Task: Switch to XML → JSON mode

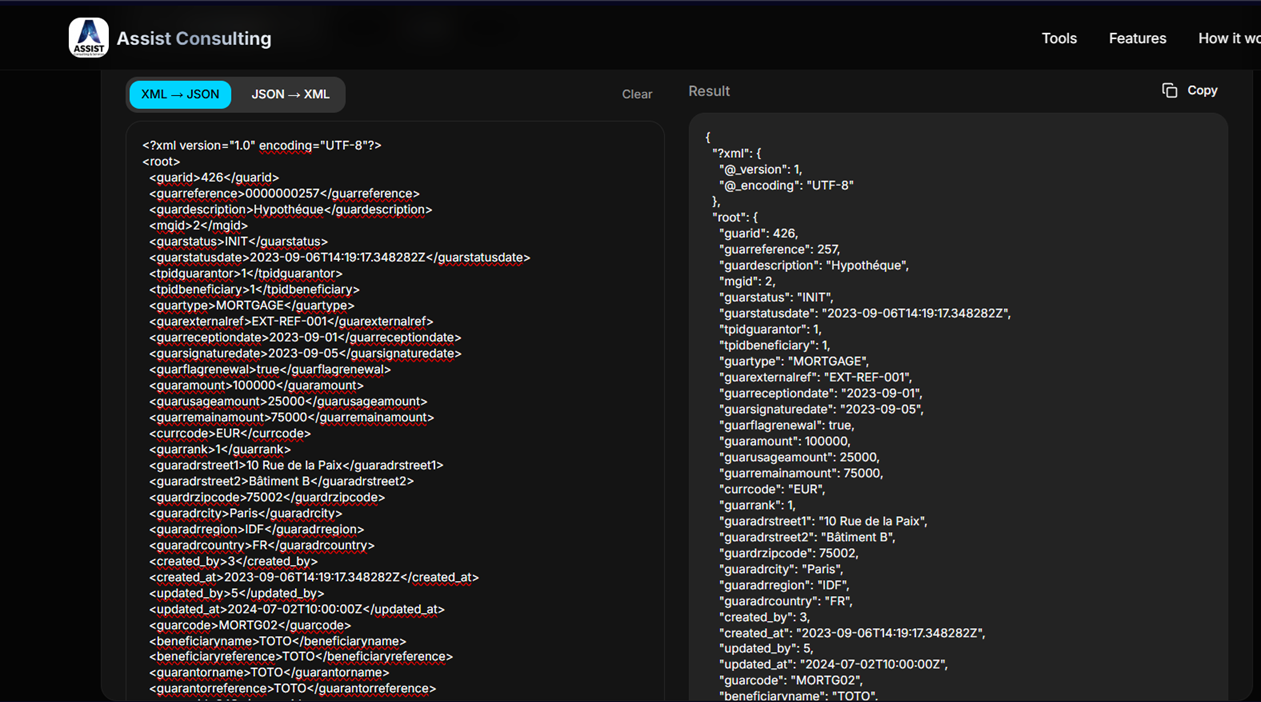Action: click(x=180, y=94)
